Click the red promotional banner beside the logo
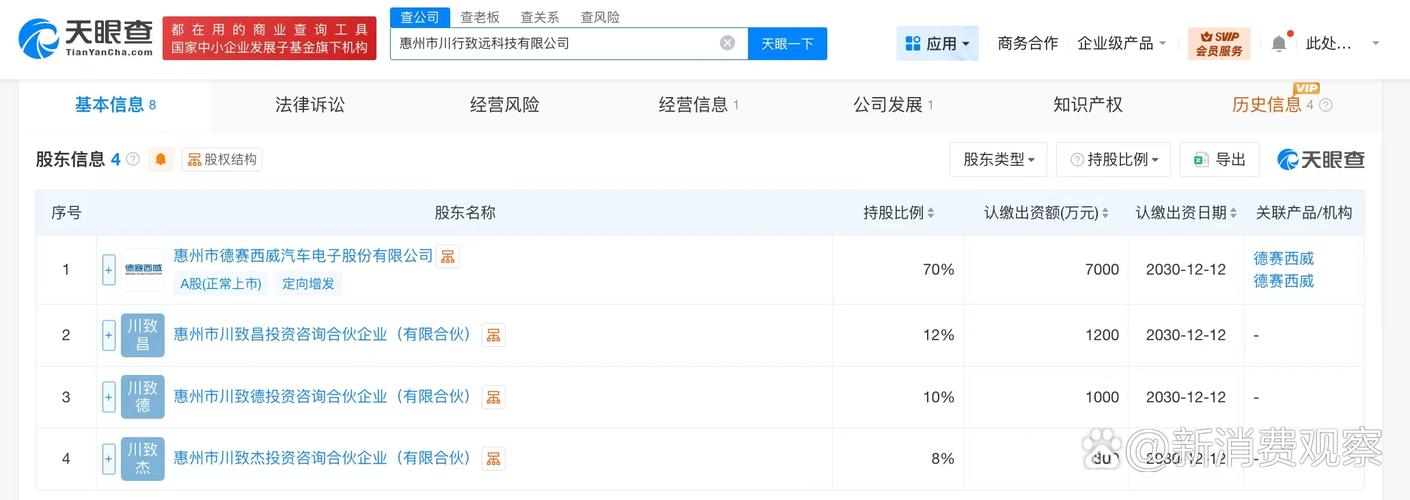 [270, 38]
